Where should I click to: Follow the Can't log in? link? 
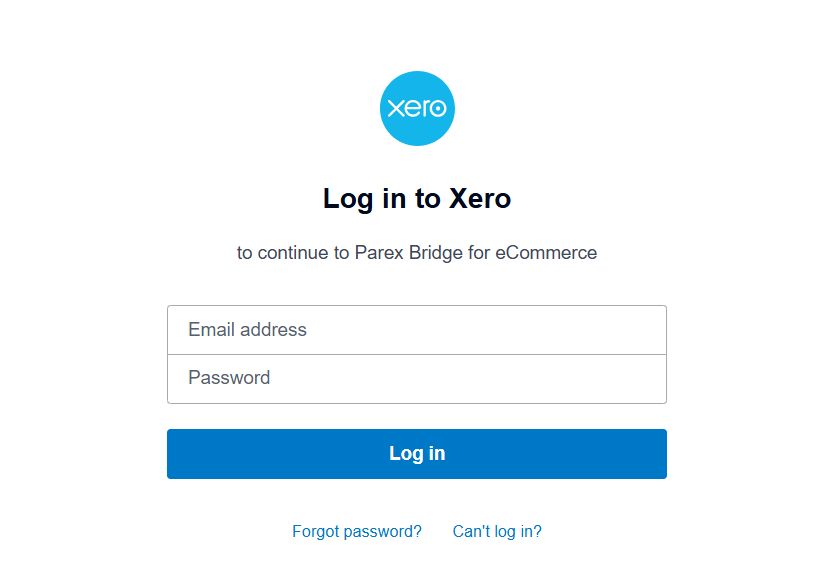point(497,531)
